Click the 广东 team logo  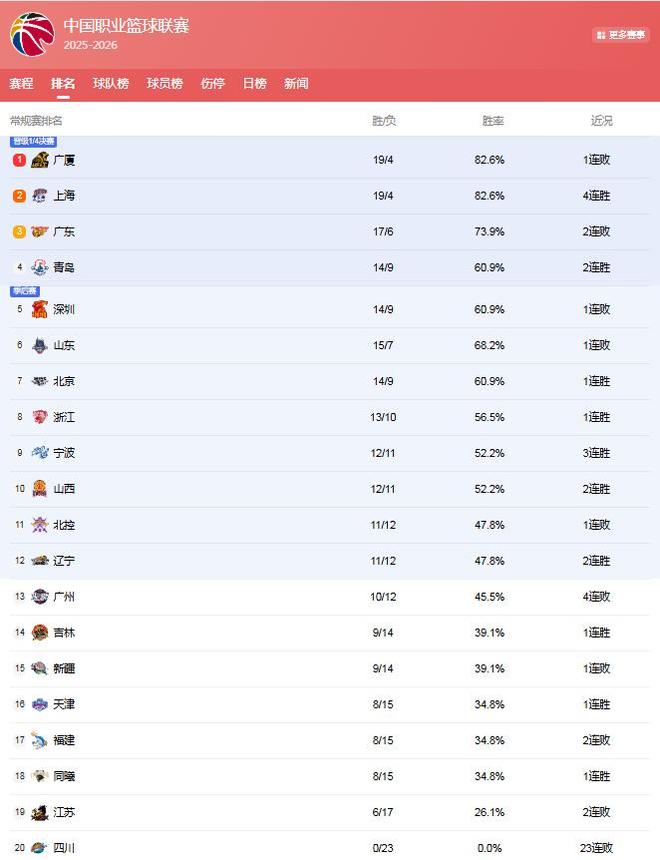(x=40, y=232)
